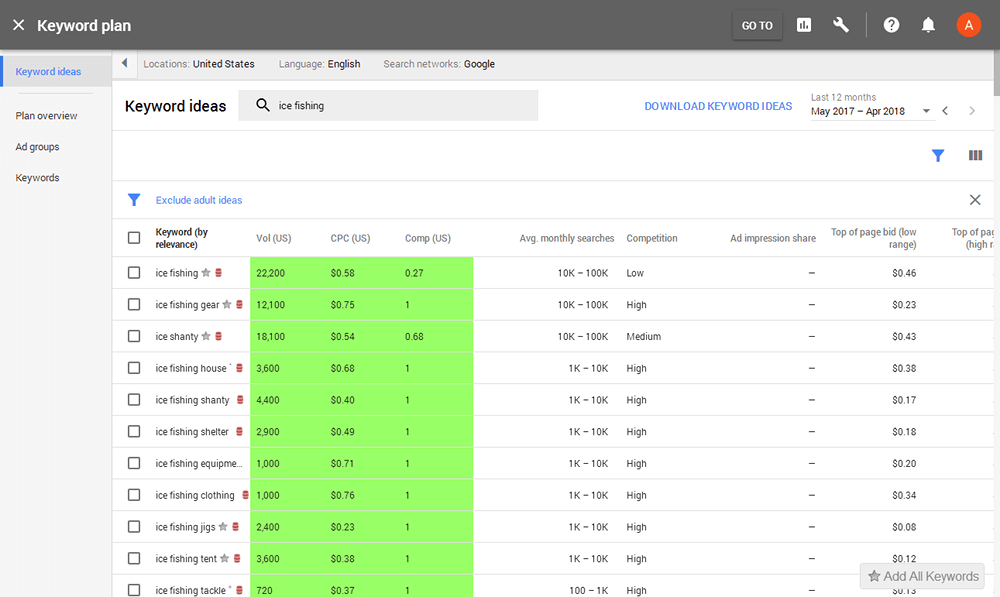The width and height of the screenshot is (1000, 597).
Task: Open Plan overview section
Action: point(47,116)
